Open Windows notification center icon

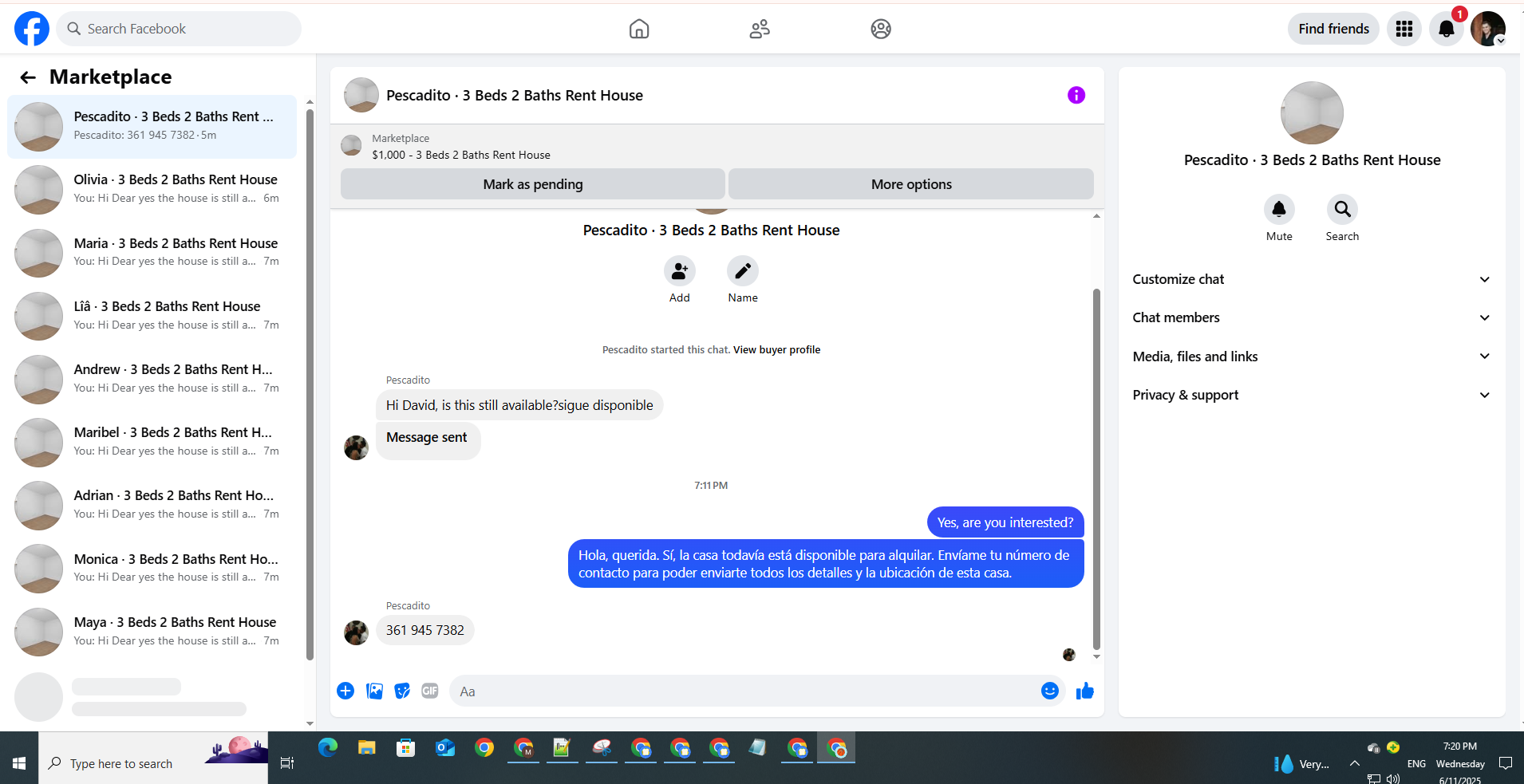(x=1506, y=763)
